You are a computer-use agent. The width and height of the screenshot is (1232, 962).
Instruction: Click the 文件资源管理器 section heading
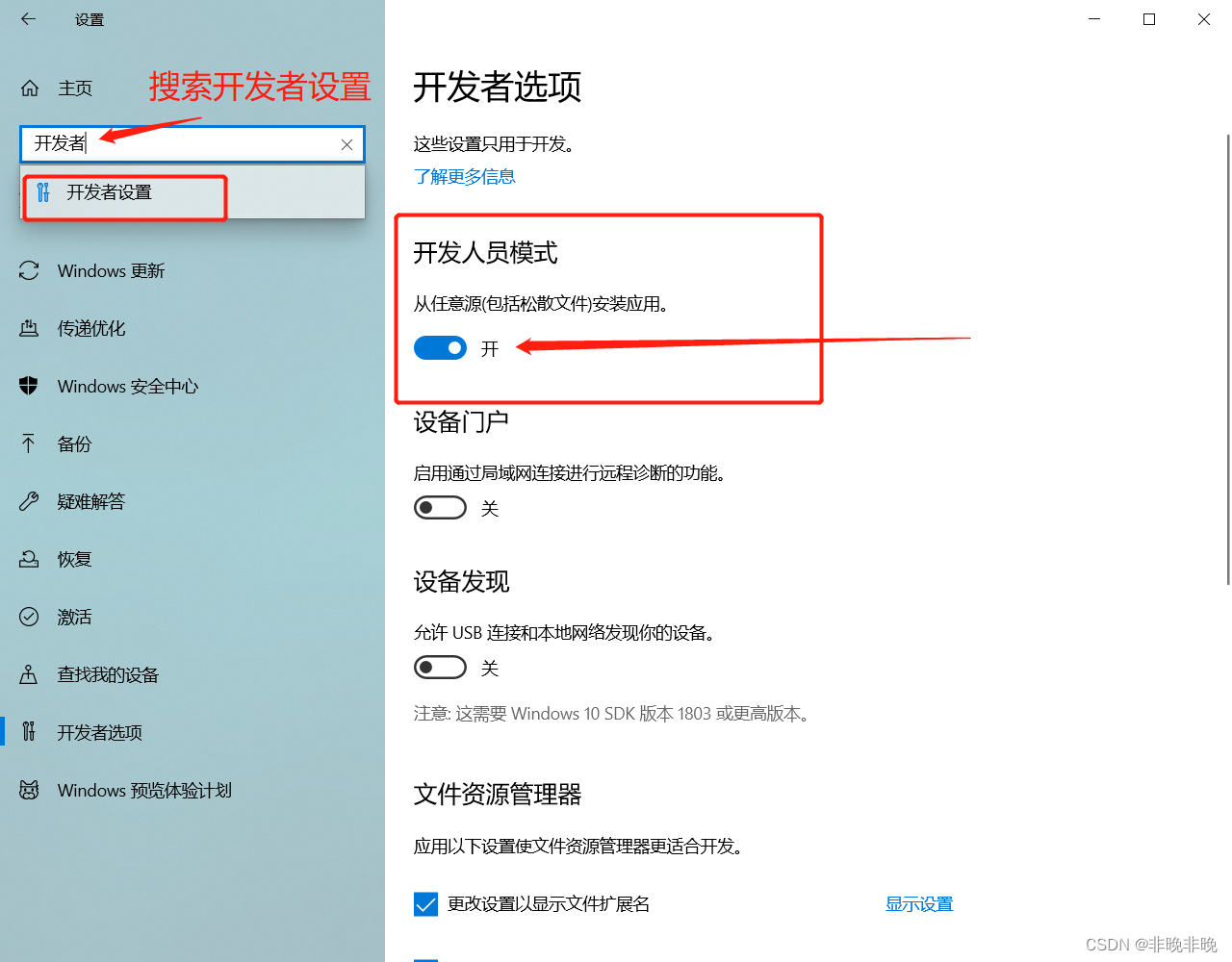point(498,795)
